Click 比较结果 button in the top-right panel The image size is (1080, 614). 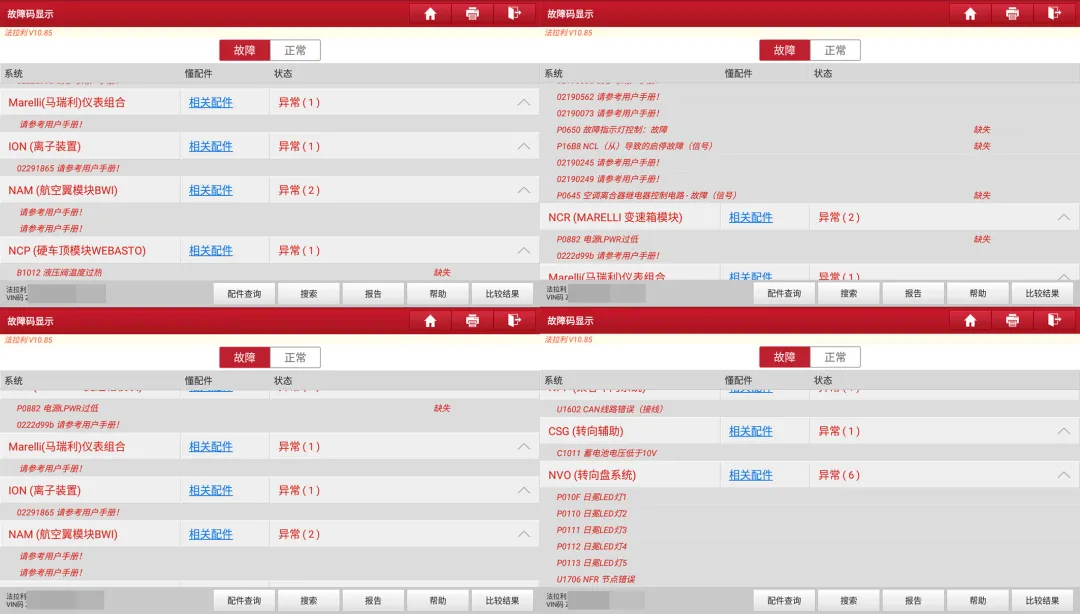[1042, 294]
